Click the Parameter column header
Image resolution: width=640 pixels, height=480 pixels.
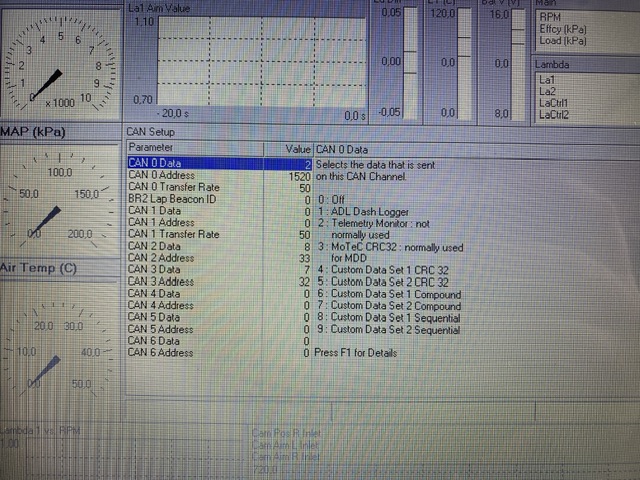click(x=195, y=148)
